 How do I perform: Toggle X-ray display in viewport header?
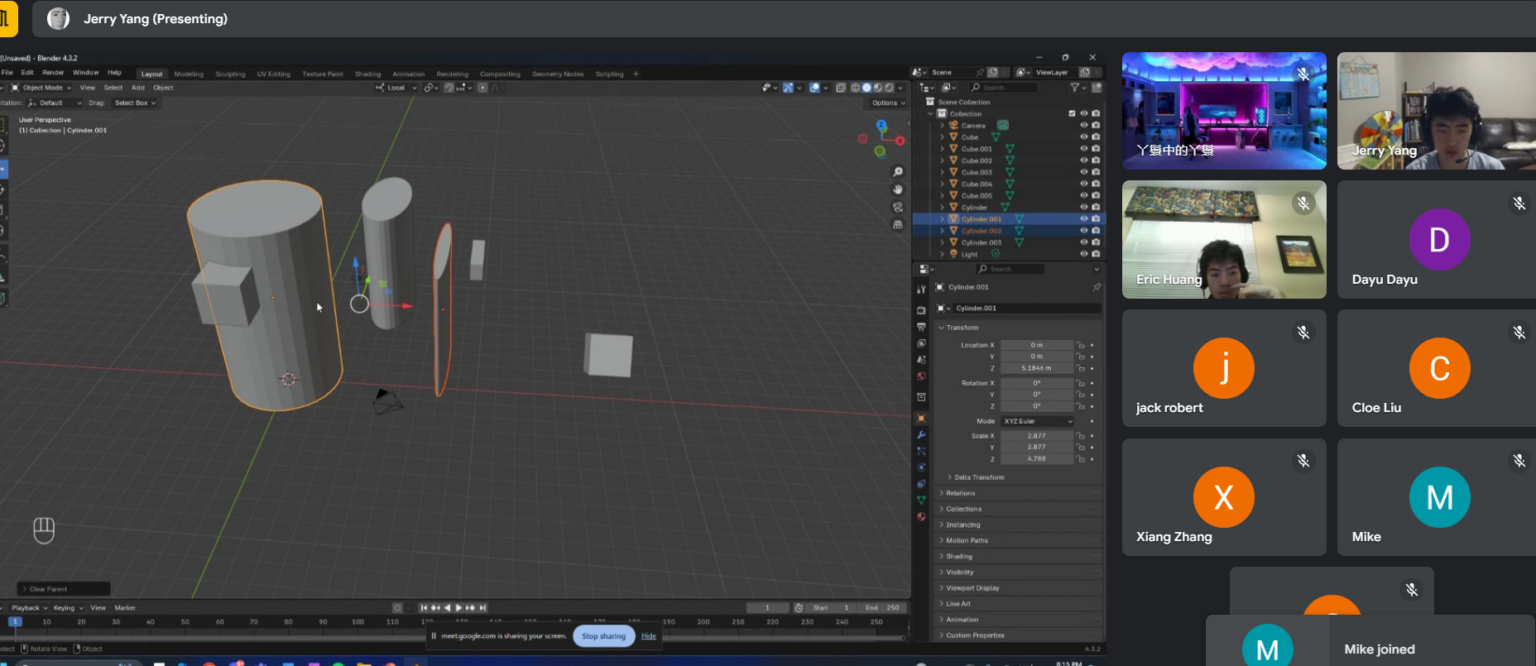point(841,88)
